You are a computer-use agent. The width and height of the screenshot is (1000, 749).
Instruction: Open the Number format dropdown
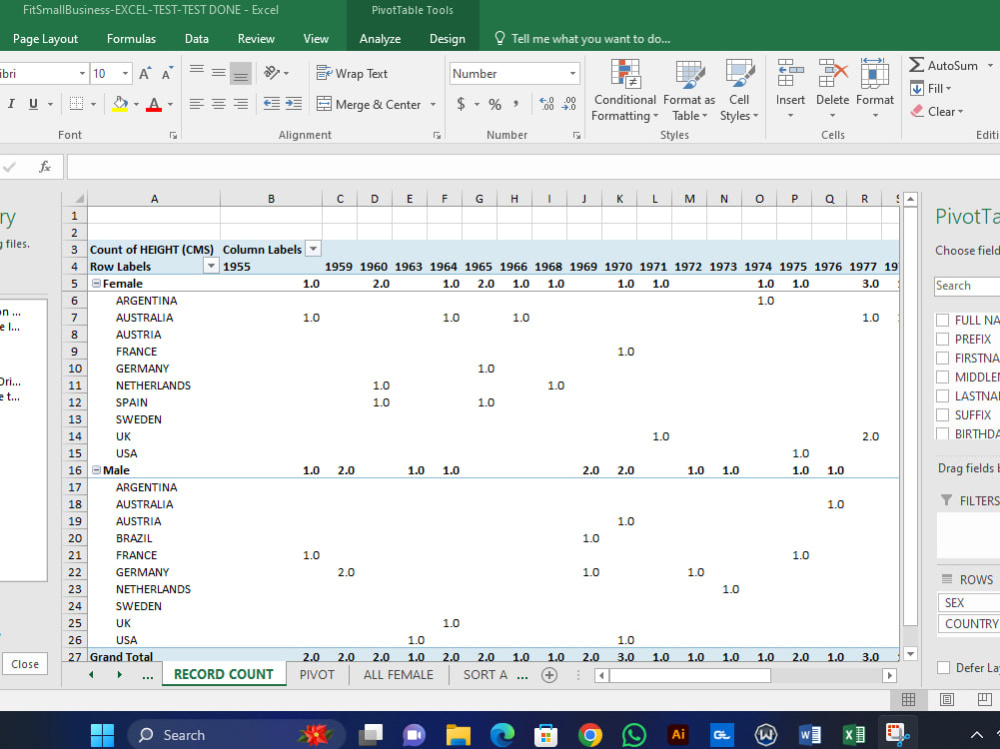coord(572,73)
